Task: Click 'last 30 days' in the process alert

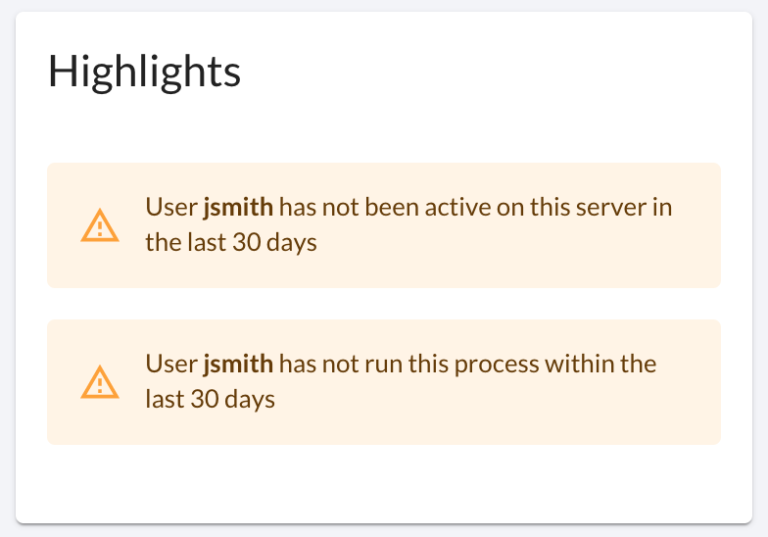Action: coord(210,399)
